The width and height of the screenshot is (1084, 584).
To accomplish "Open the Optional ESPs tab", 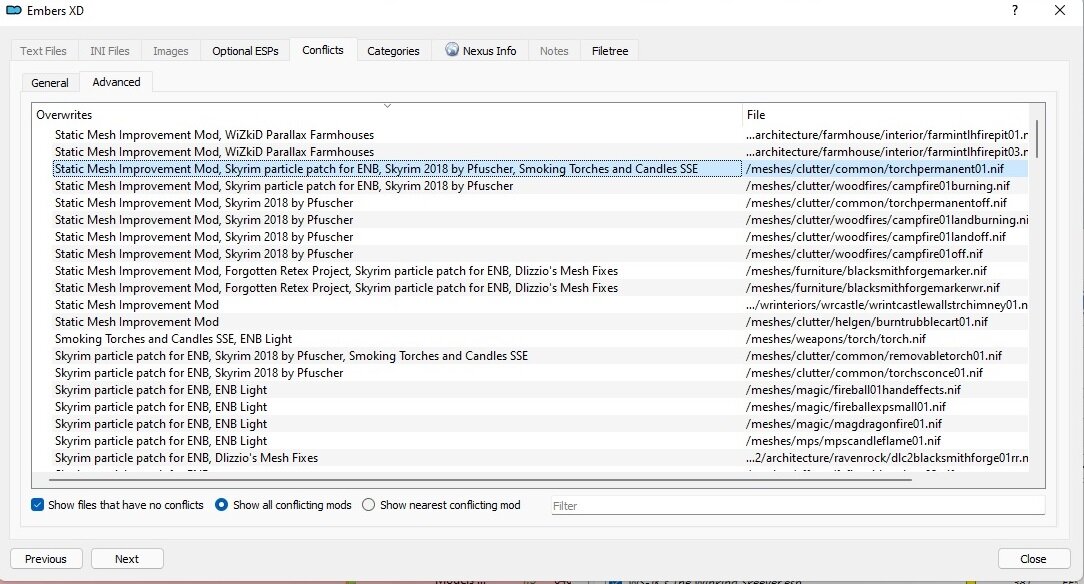I will [245, 51].
